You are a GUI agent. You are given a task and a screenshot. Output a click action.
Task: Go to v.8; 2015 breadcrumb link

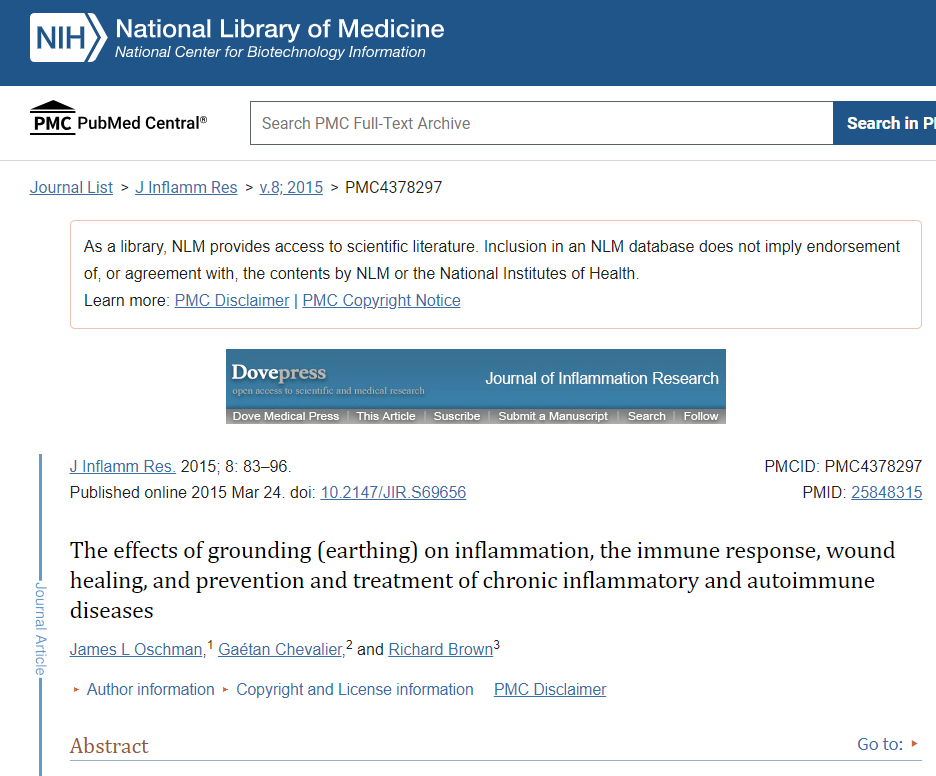pos(291,187)
